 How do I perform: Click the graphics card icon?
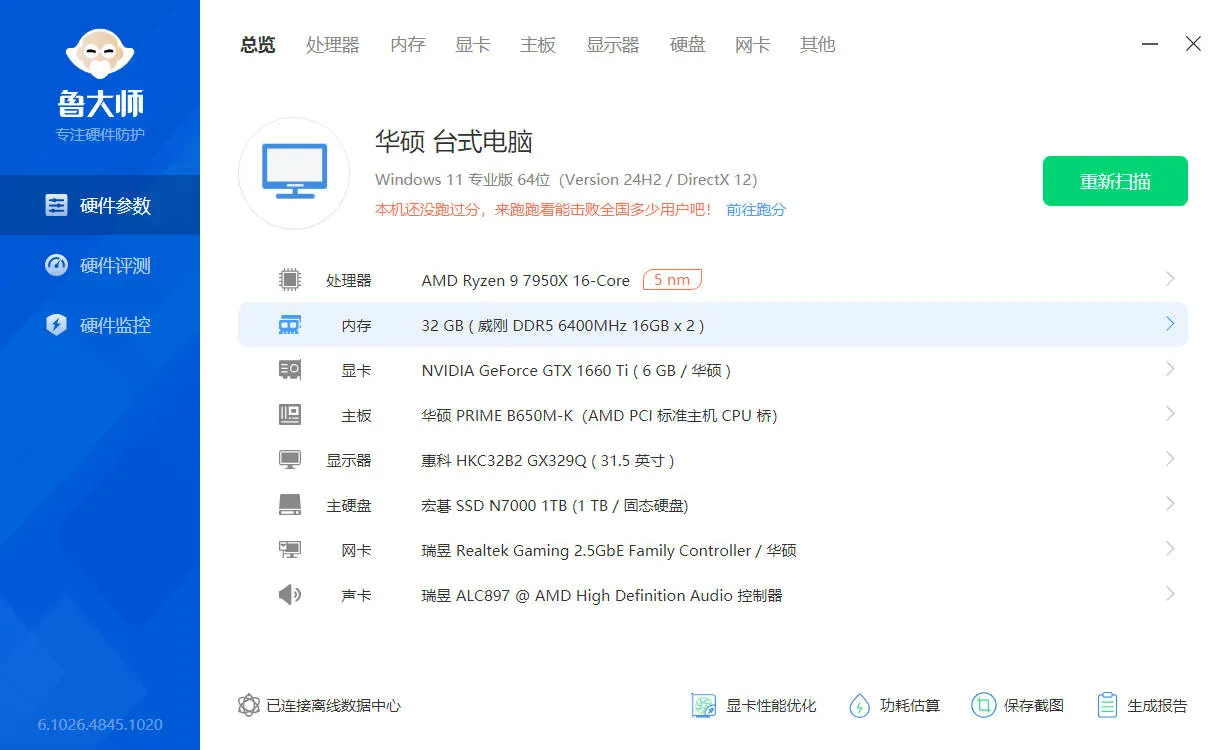tap(290, 370)
